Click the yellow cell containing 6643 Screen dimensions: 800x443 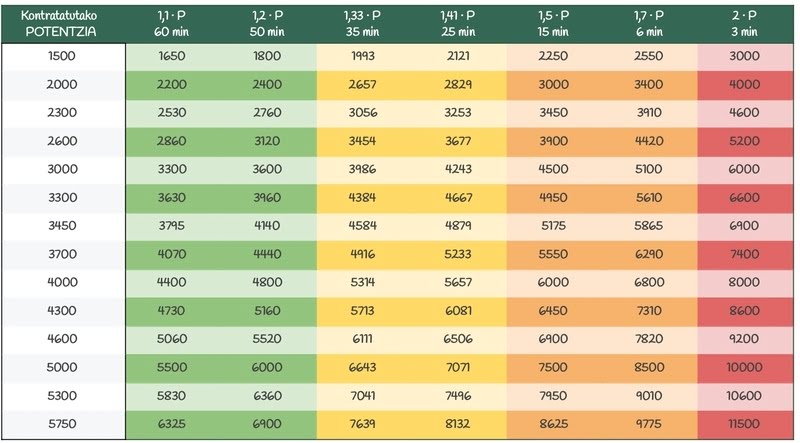363,366
